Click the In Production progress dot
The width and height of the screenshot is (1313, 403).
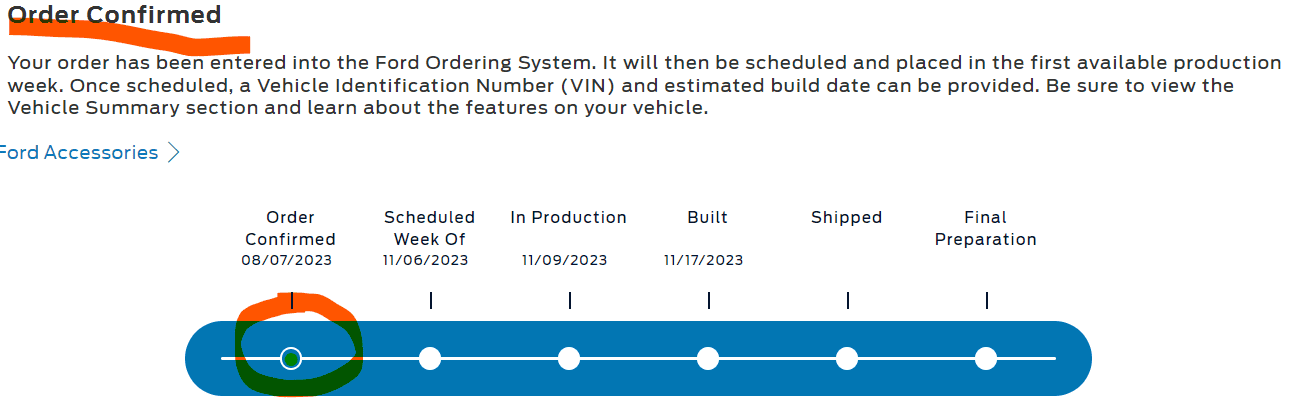coord(569,358)
